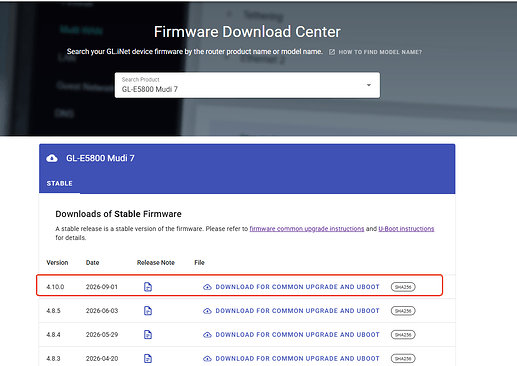517x366 pixels.
Task: Click cloud download icon in 4.10.0 row
Action: click(207, 287)
